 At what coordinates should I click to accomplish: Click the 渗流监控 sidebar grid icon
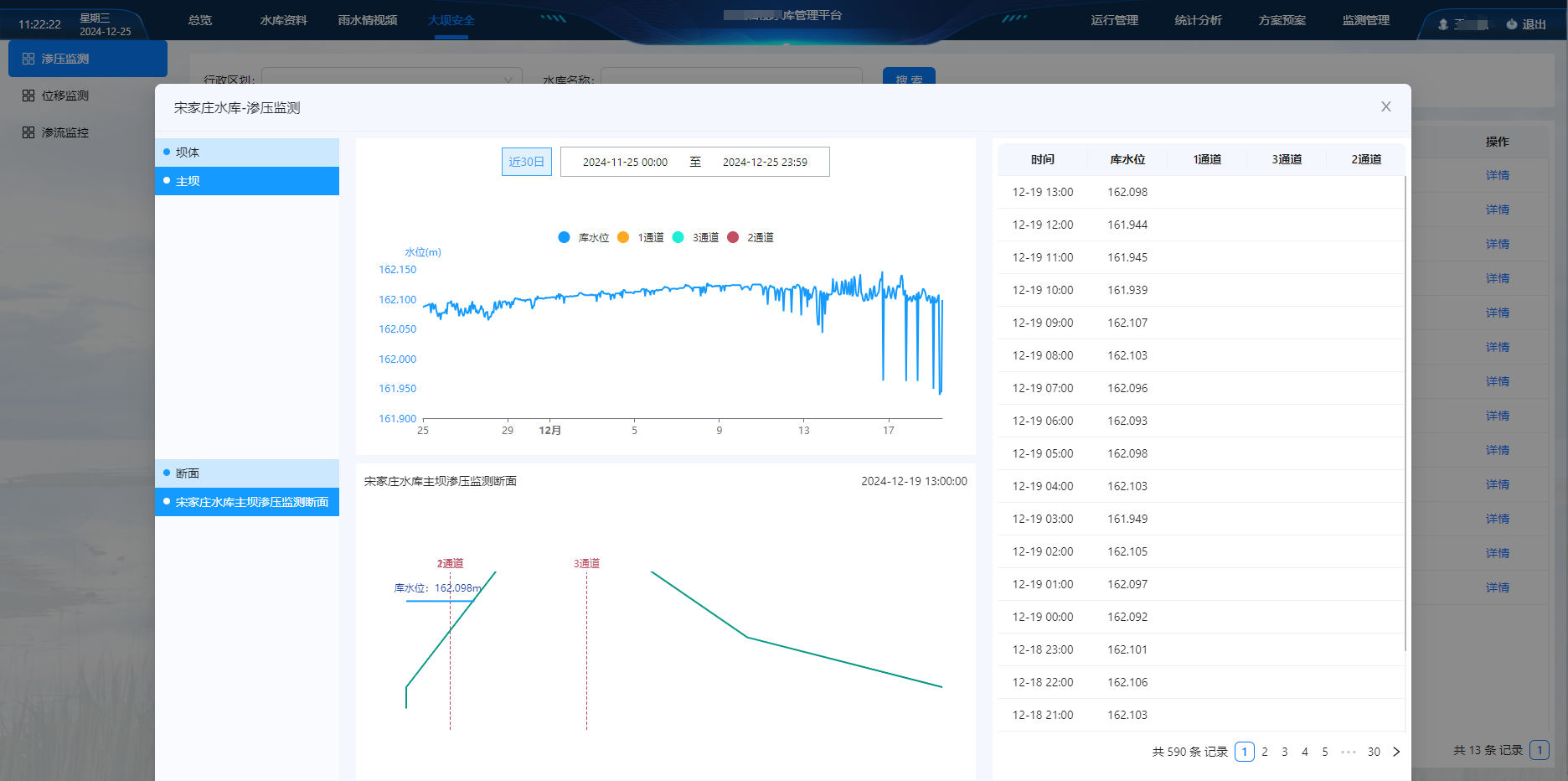(x=28, y=132)
